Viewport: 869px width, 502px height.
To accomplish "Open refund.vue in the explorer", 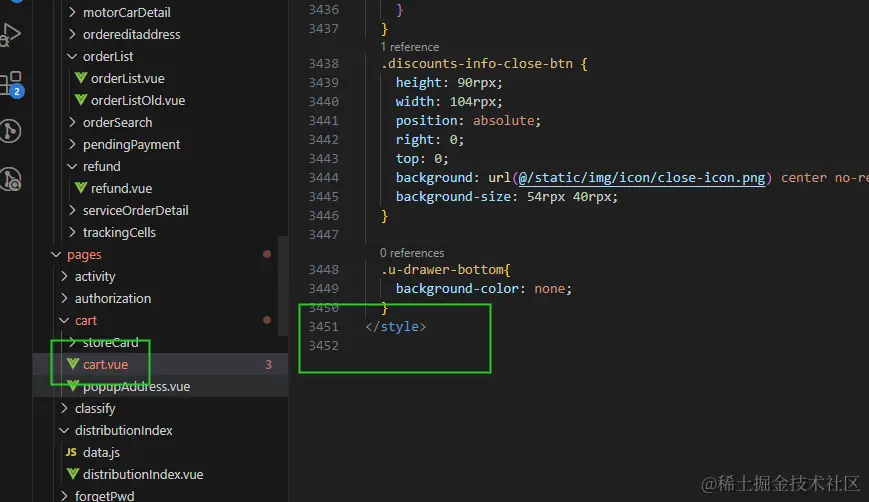I will (121, 188).
